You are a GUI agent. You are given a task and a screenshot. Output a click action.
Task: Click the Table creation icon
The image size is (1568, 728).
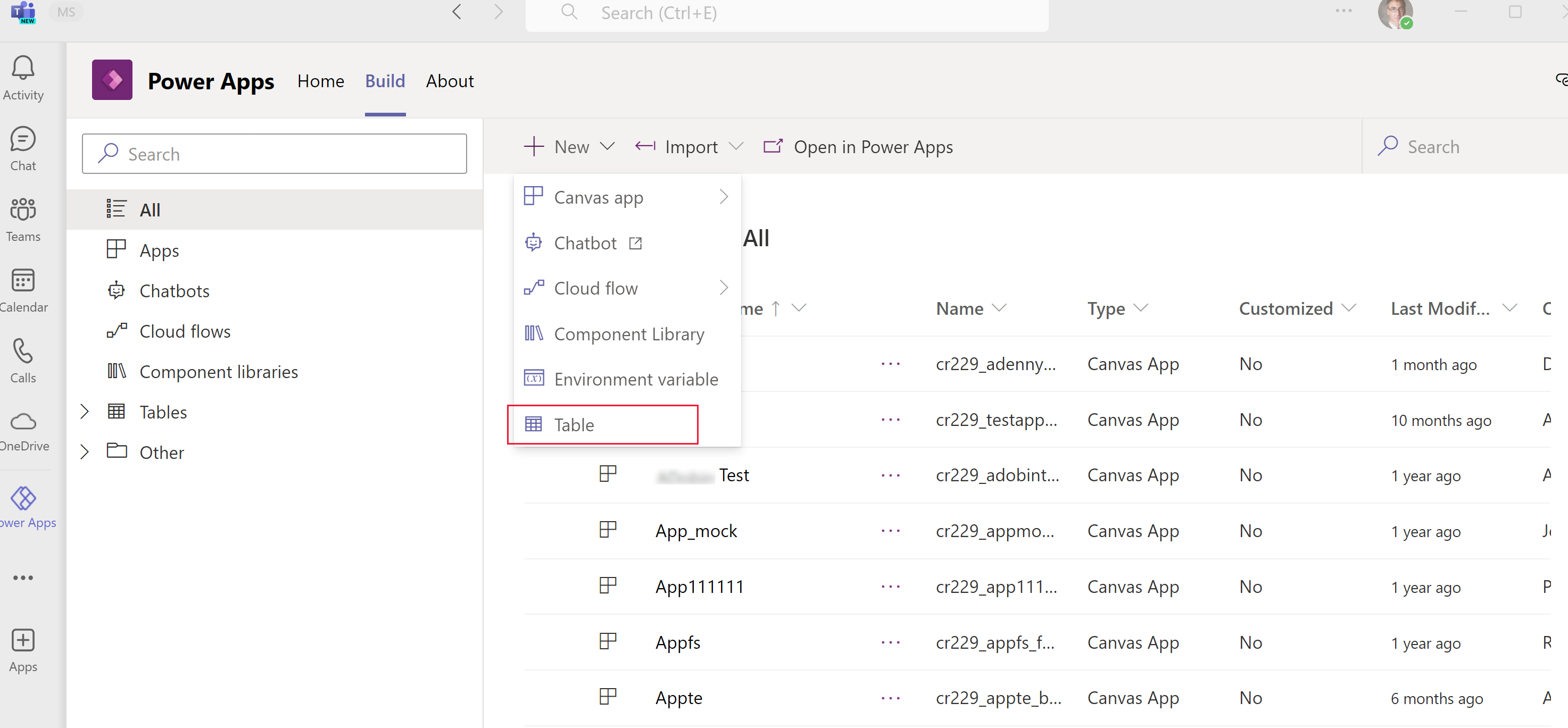[534, 423]
